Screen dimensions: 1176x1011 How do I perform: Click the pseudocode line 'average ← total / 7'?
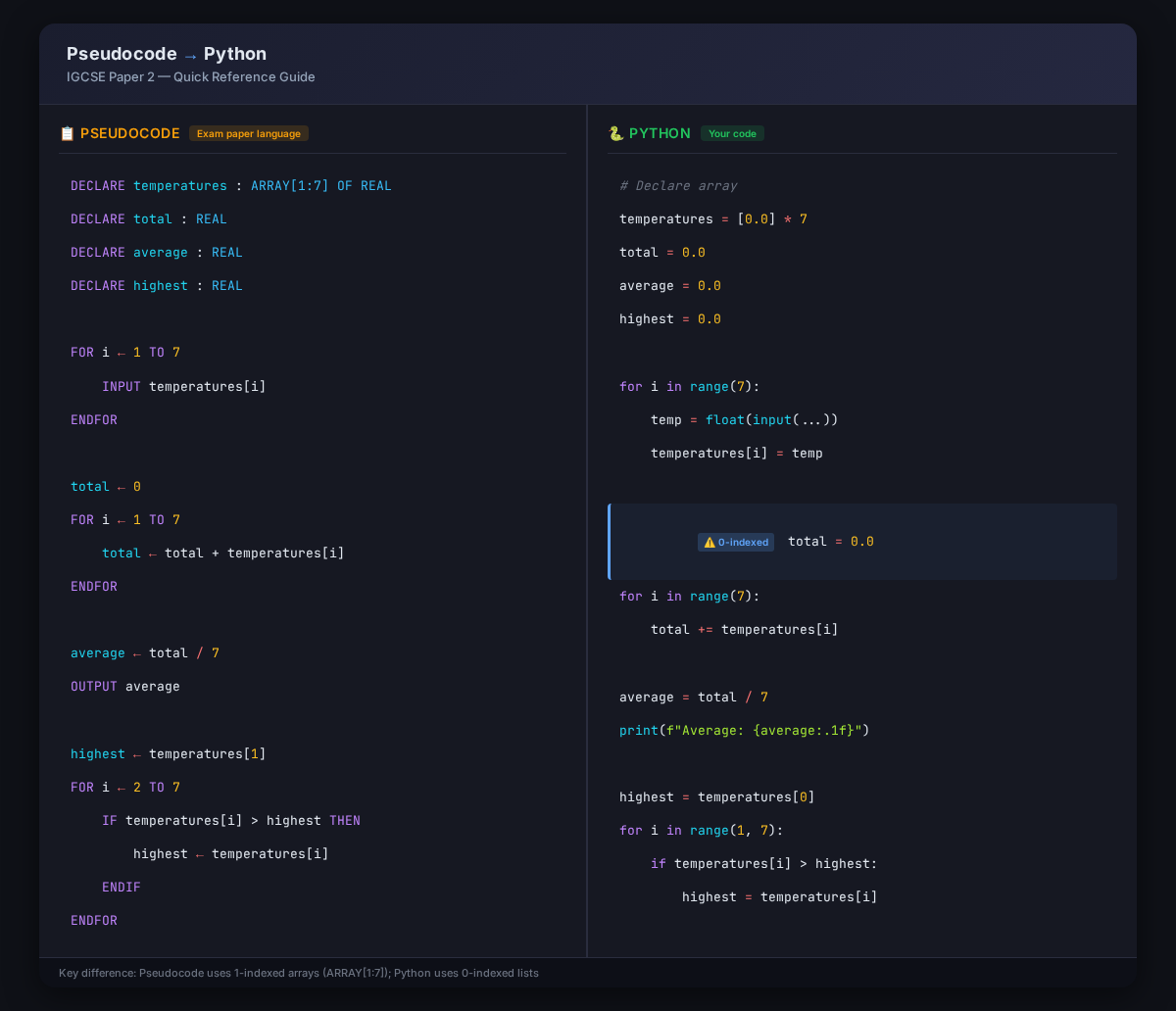pyautogui.click(x=145, y=653)
